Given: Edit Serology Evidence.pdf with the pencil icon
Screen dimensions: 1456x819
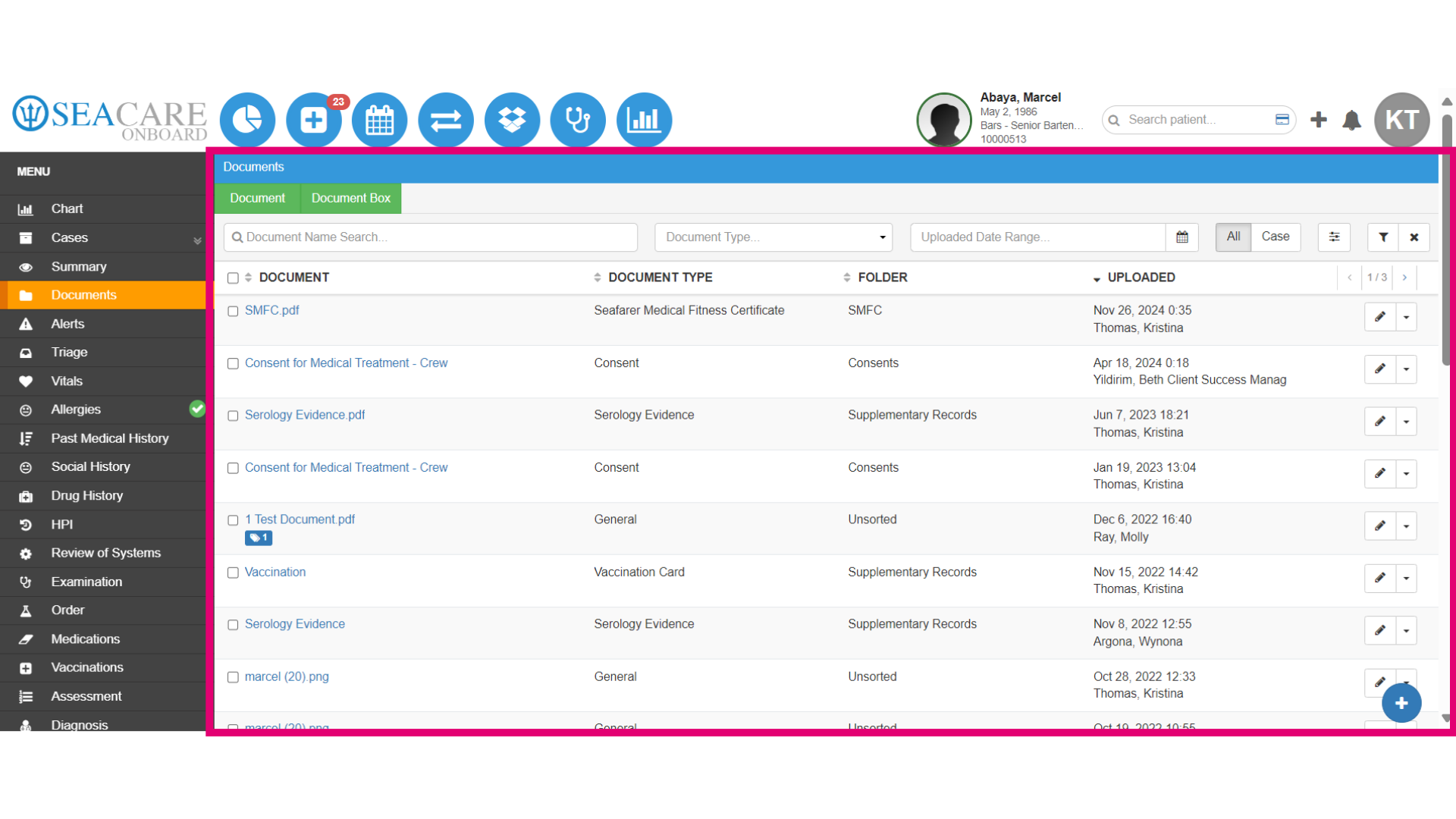Looking at the screenshot, I should [1380, 422].
